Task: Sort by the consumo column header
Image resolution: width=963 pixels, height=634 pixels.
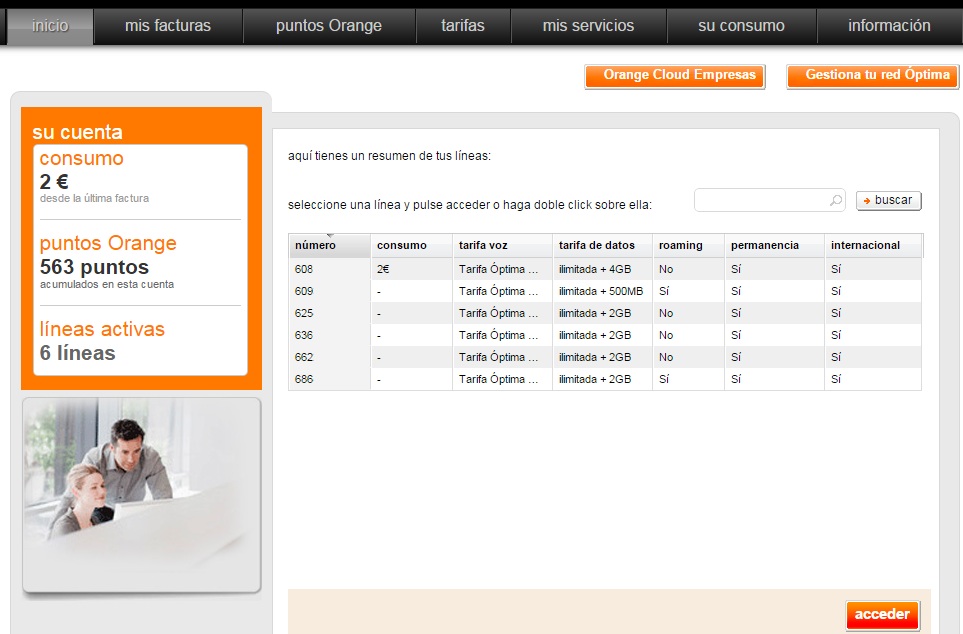Action: 411,245
